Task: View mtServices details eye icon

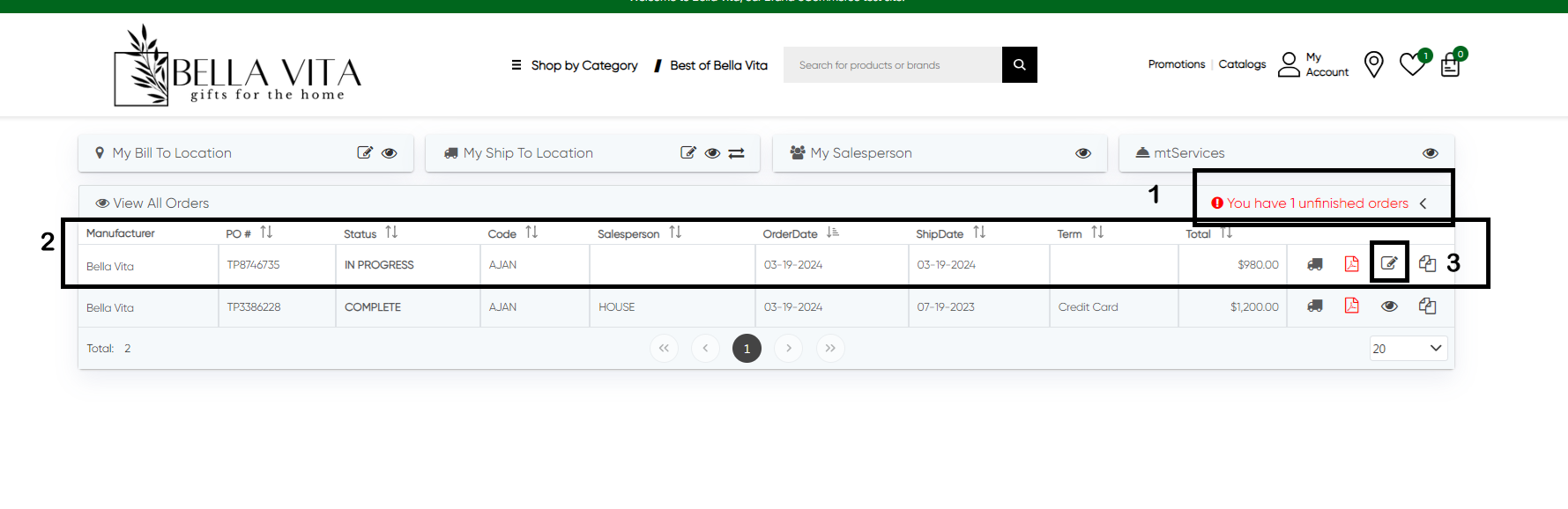Action: click(x=1430, y=152)
